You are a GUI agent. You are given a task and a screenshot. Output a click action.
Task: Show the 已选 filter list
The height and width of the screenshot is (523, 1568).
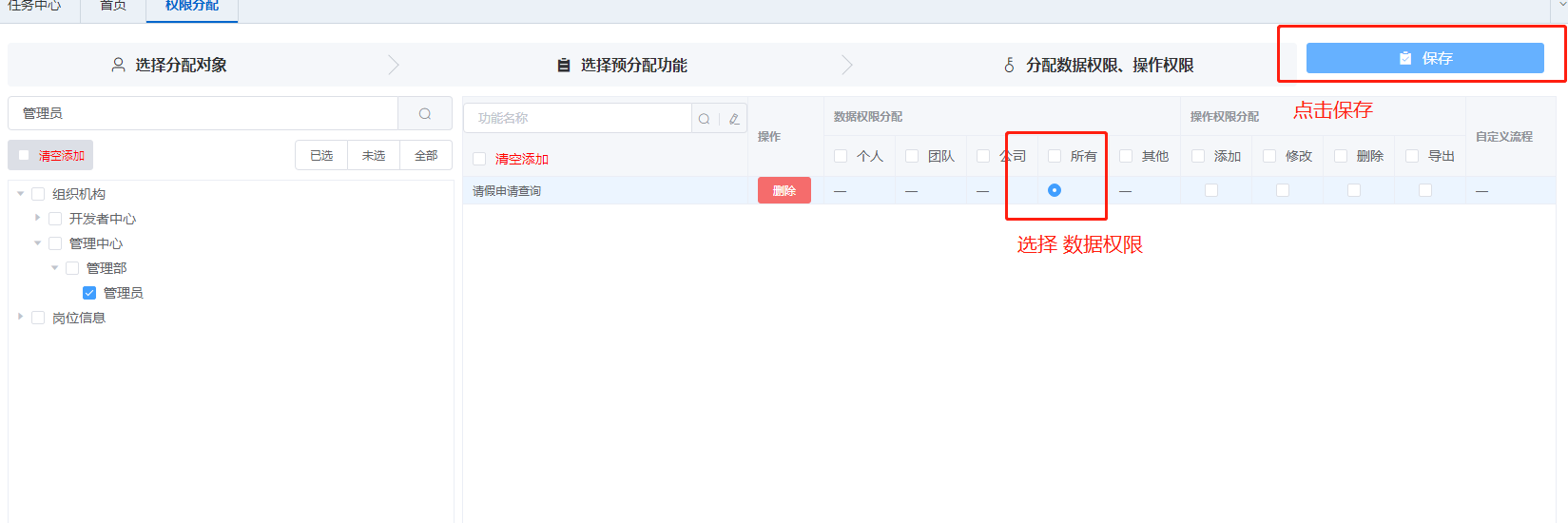pos(321,155)
